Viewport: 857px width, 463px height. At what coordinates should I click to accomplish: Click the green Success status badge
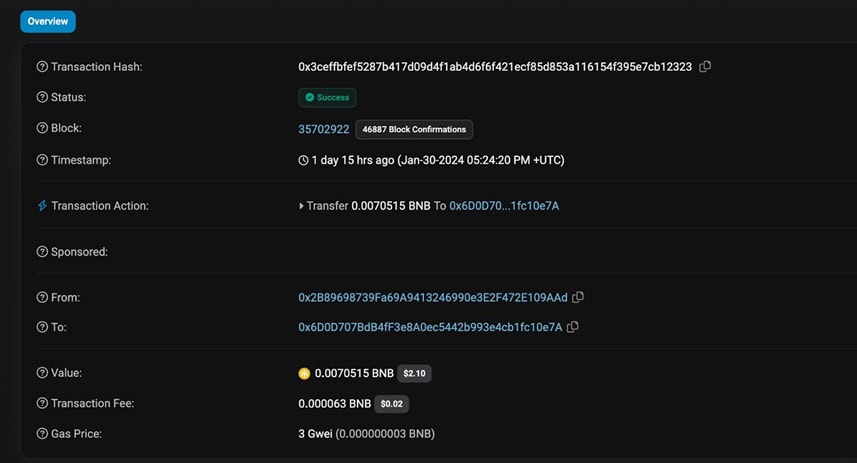(327, 98)
